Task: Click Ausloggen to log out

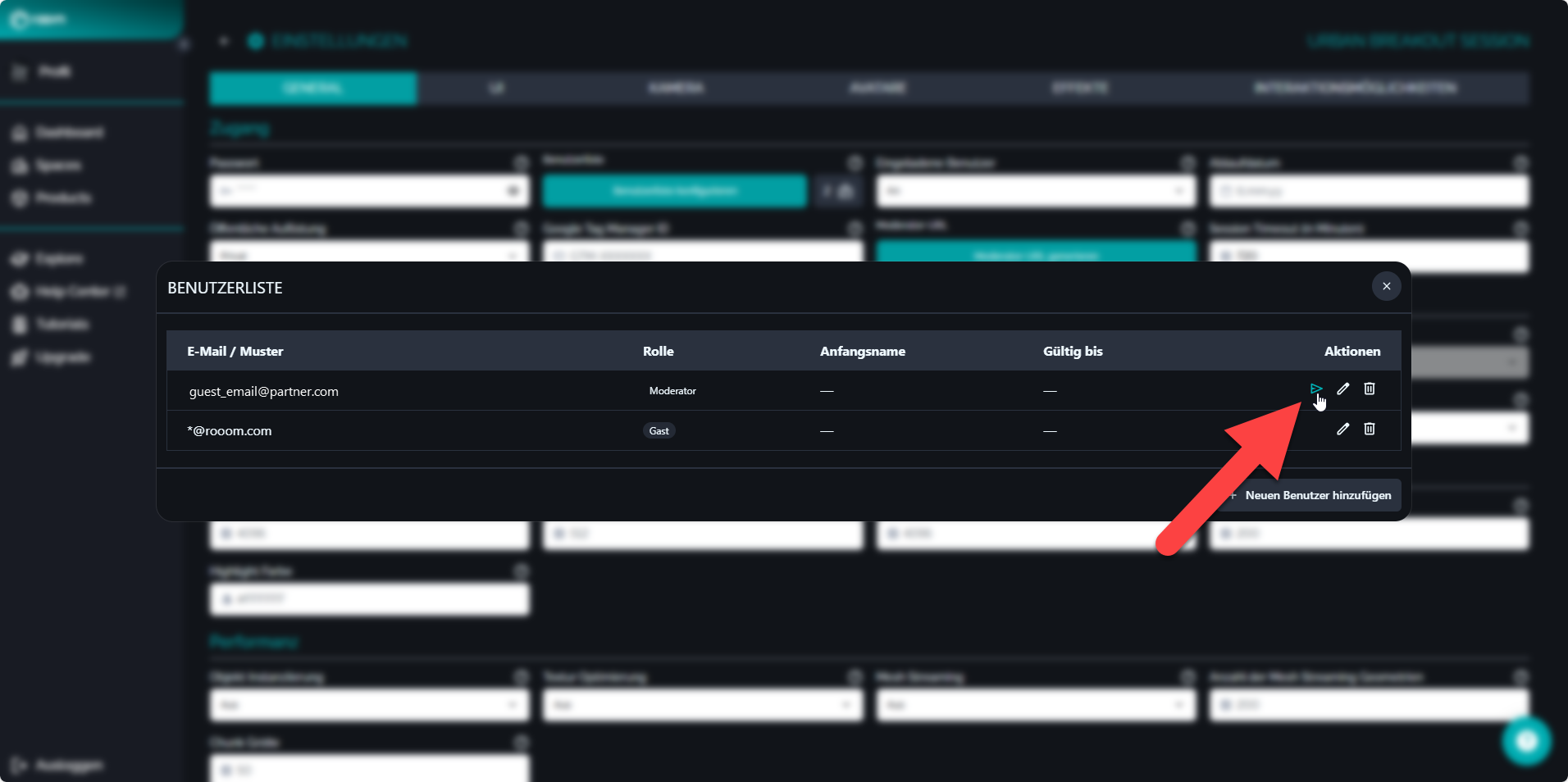Action: [x=69, y=765]
